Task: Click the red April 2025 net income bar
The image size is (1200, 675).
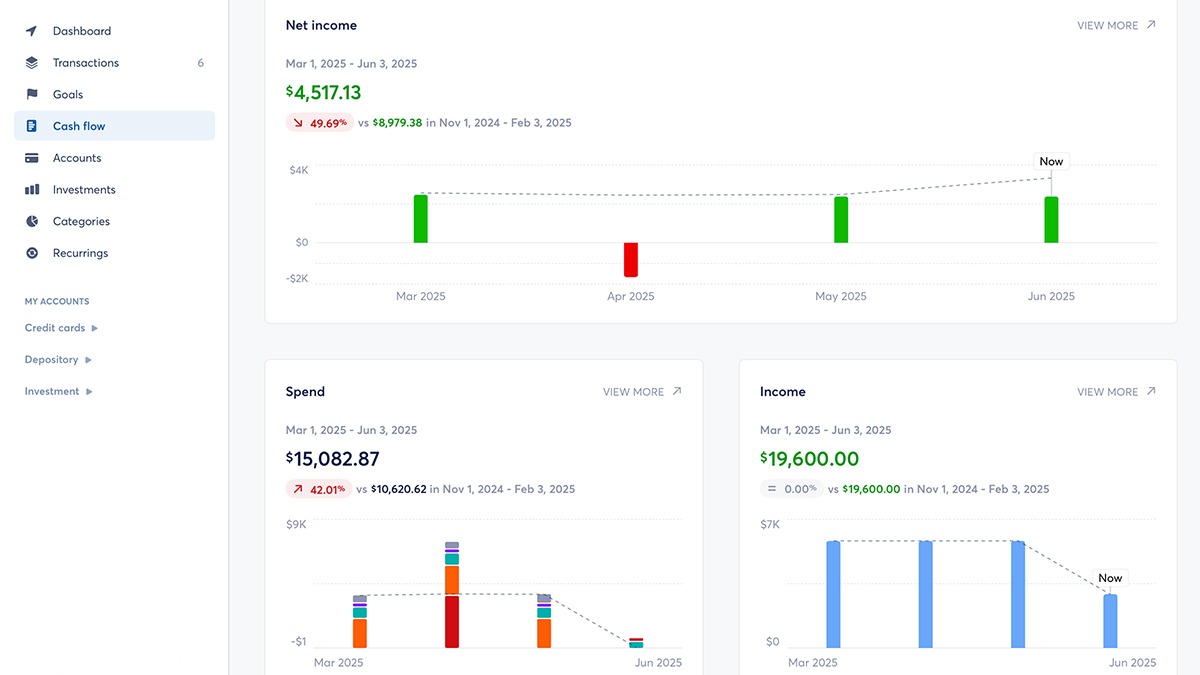Action: [x=631, y=259]
